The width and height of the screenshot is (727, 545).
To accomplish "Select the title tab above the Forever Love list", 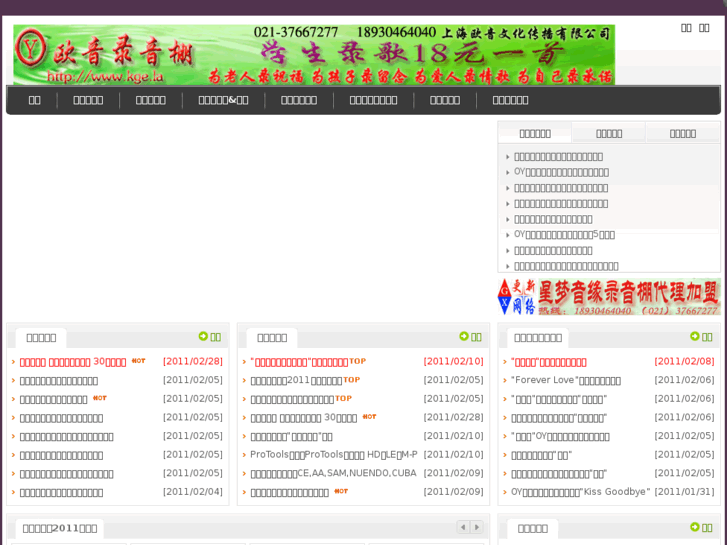I will pos(538,338).
